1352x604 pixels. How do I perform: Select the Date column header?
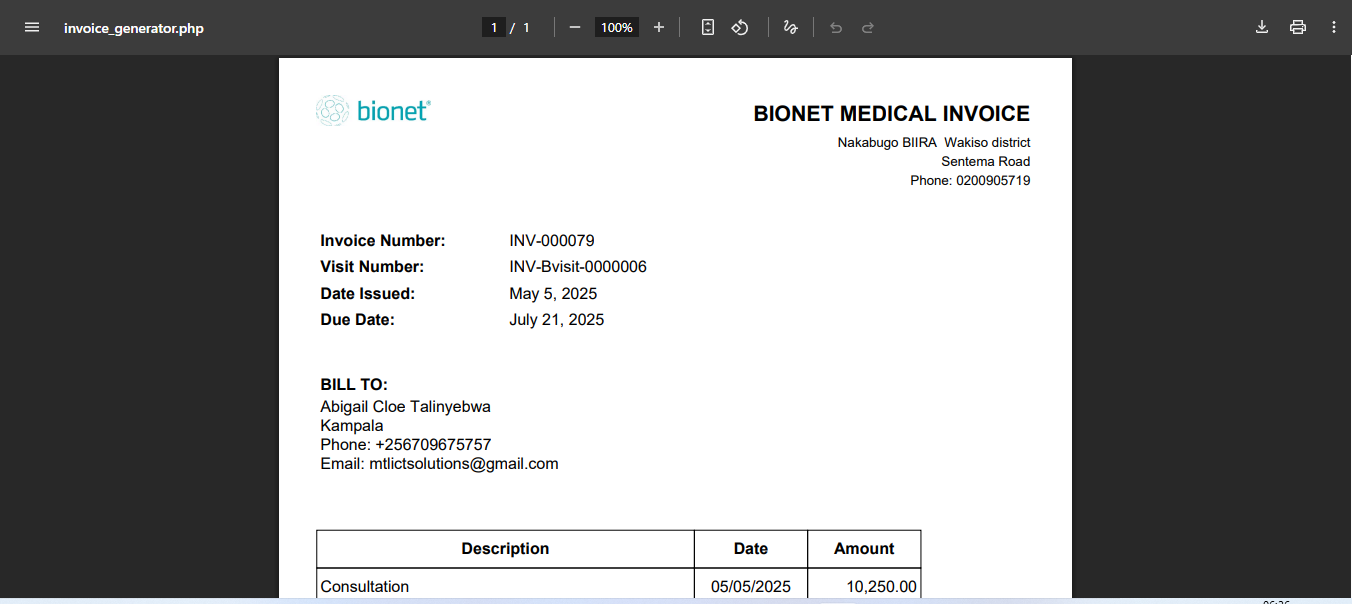click(x=751, y=549)
